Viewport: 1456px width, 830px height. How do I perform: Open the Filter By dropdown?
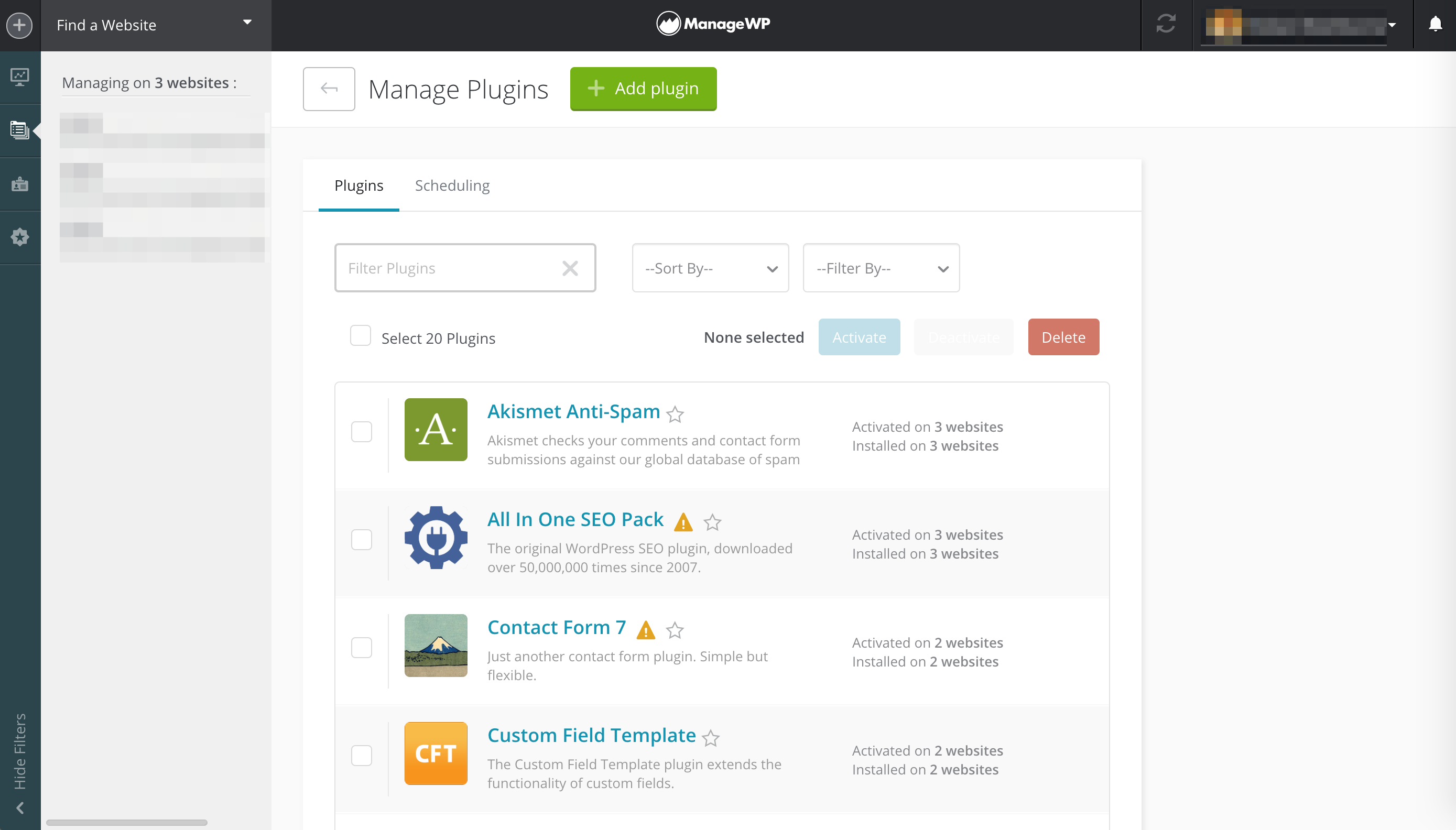point(882,268)
